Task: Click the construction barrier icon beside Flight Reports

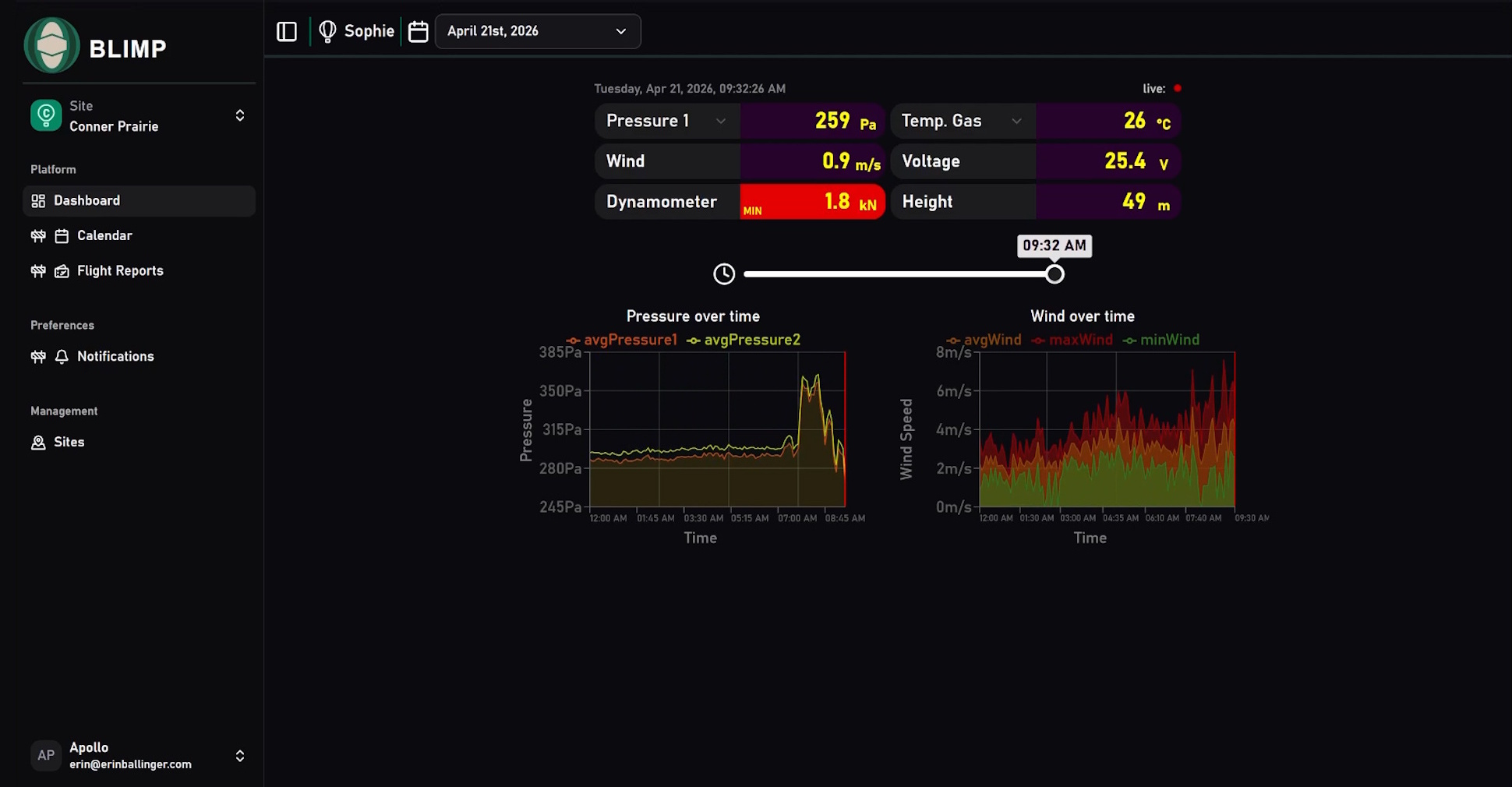Action: pos(38,271)
